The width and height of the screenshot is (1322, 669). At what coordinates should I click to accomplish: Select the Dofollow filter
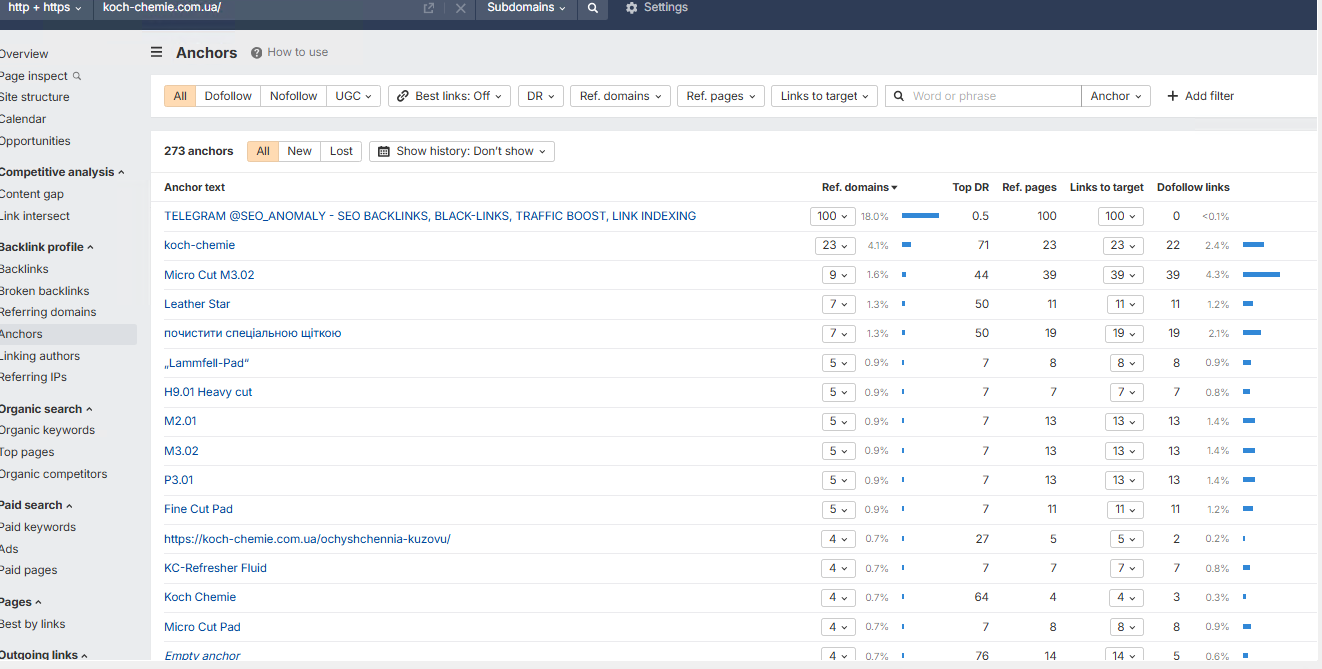pos(228,96)
